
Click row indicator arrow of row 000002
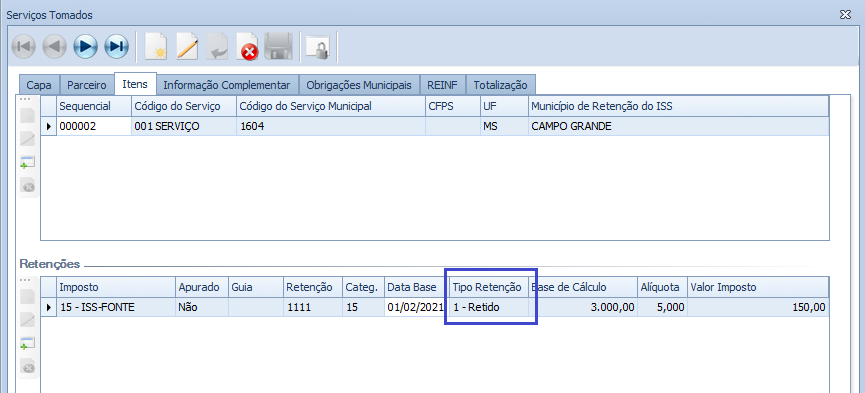[x=49, y=126]
